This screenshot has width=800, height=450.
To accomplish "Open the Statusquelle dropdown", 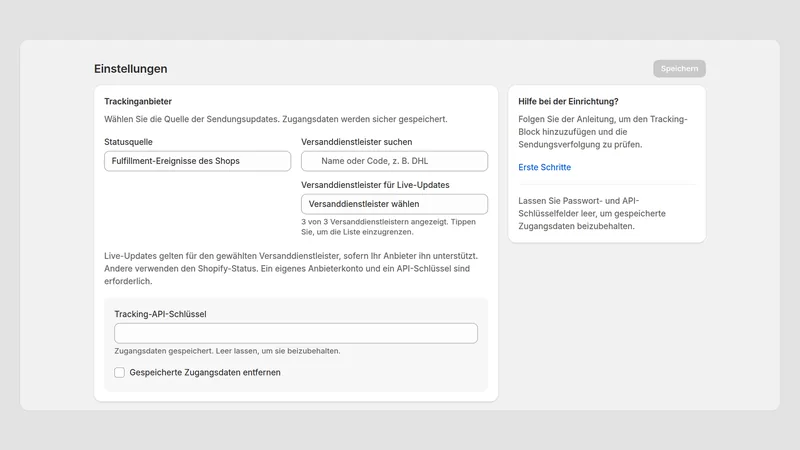I will click(x=197, y=161).
